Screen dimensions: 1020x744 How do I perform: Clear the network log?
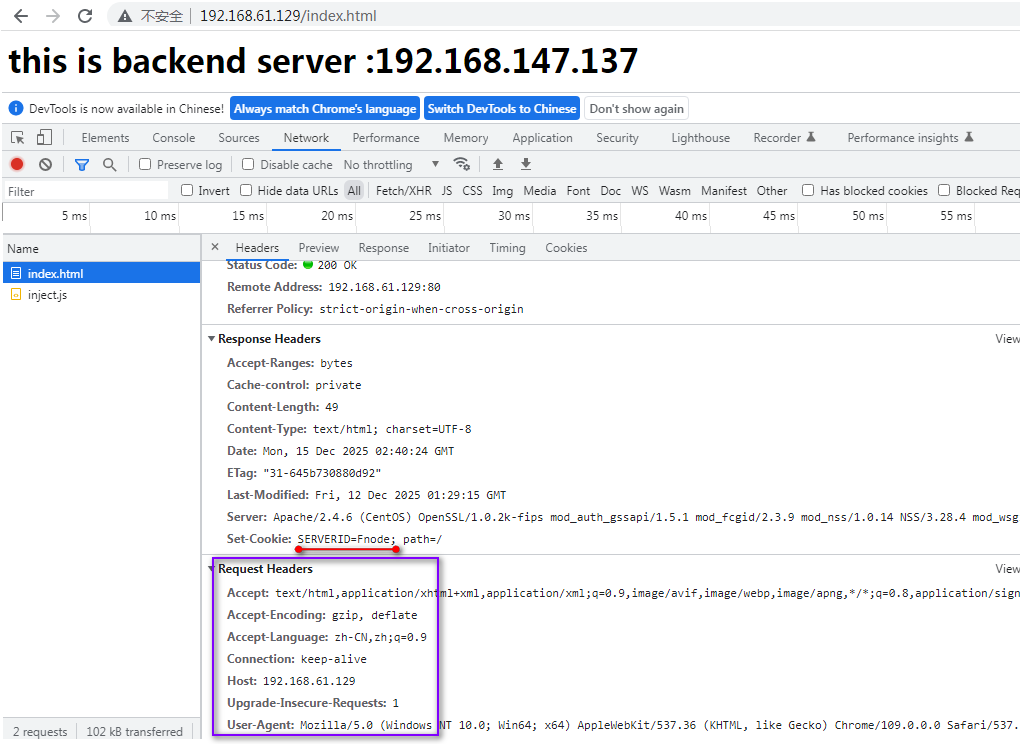[x=45, y=165]
